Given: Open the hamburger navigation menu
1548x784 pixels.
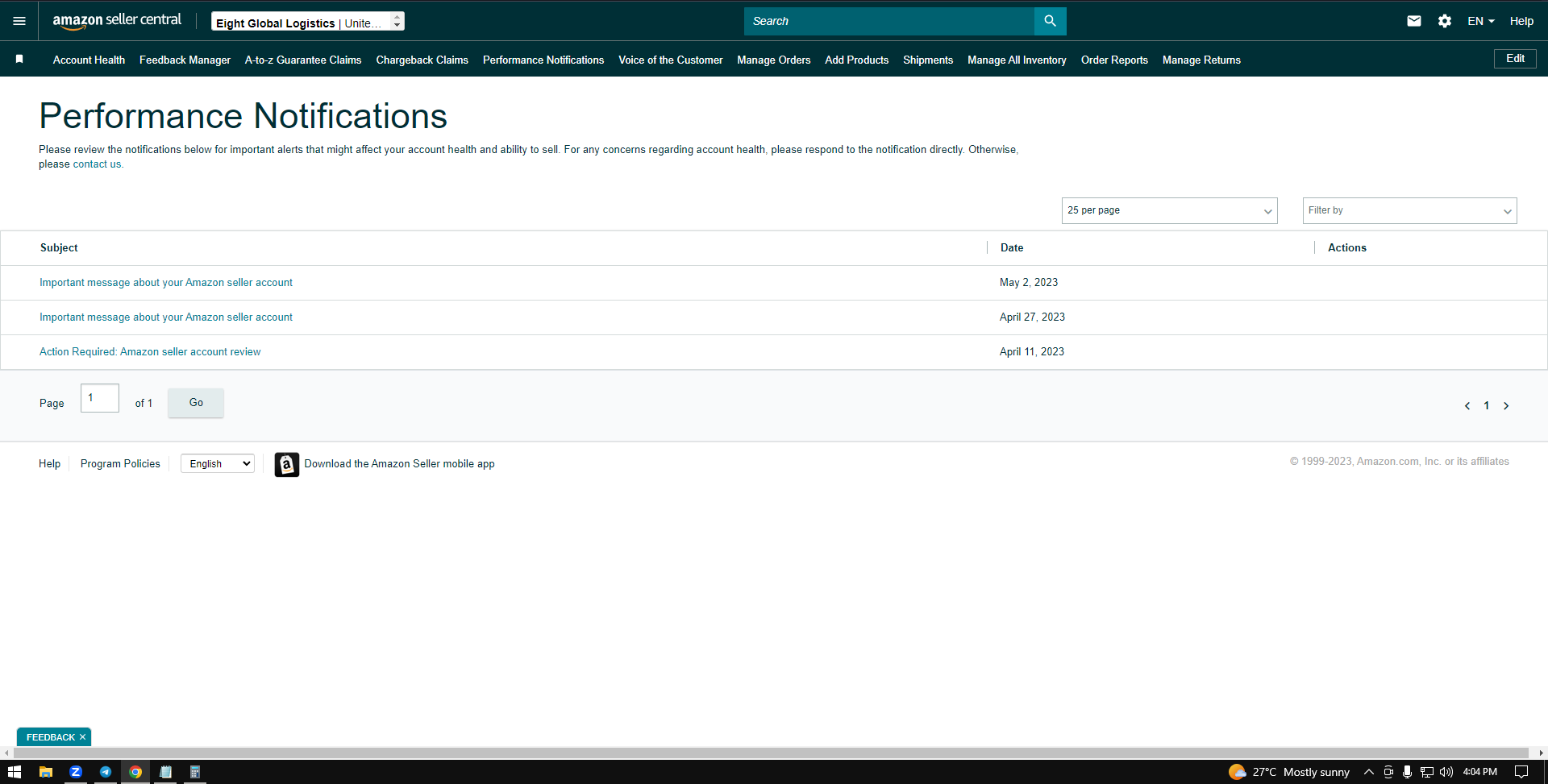Looking at the screenshot, I should click(19, 21).
